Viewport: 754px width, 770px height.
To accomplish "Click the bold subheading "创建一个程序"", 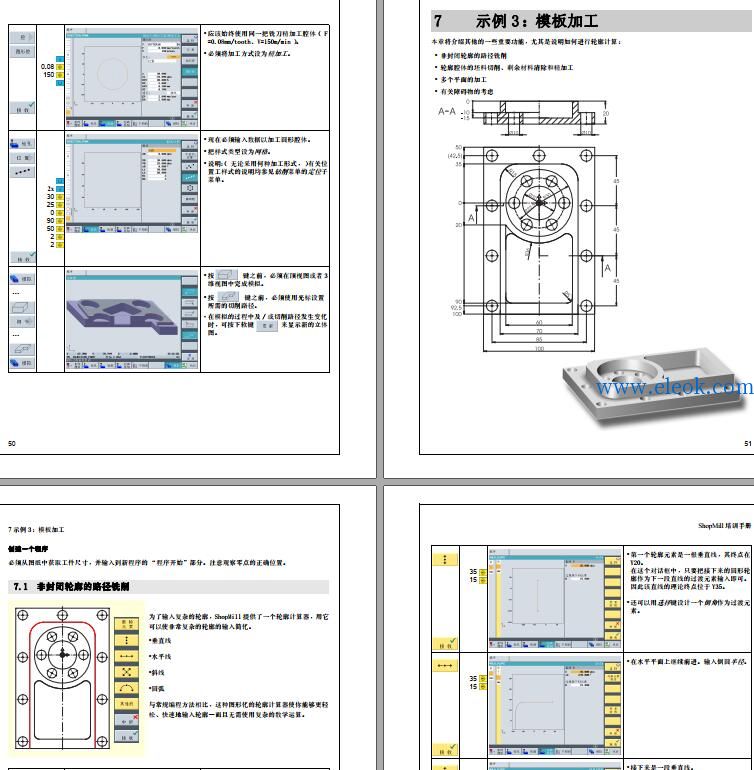I will point(28,549).
